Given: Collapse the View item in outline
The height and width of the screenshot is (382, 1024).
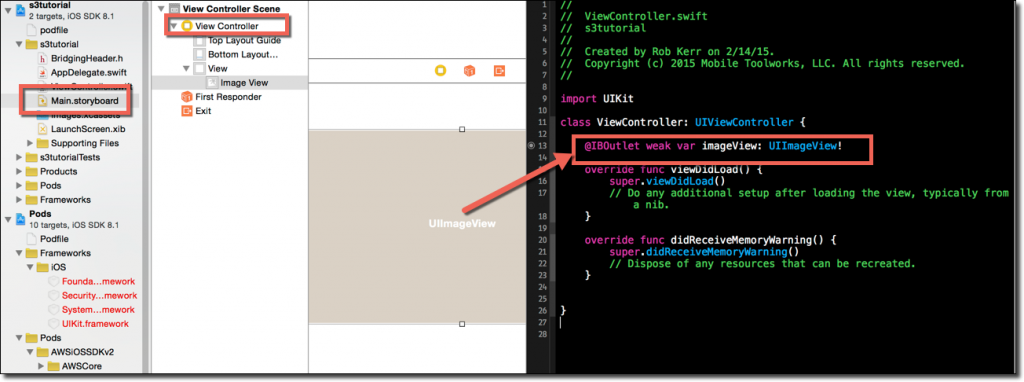Looking at the screenshot, I should [x=186, y=69].
